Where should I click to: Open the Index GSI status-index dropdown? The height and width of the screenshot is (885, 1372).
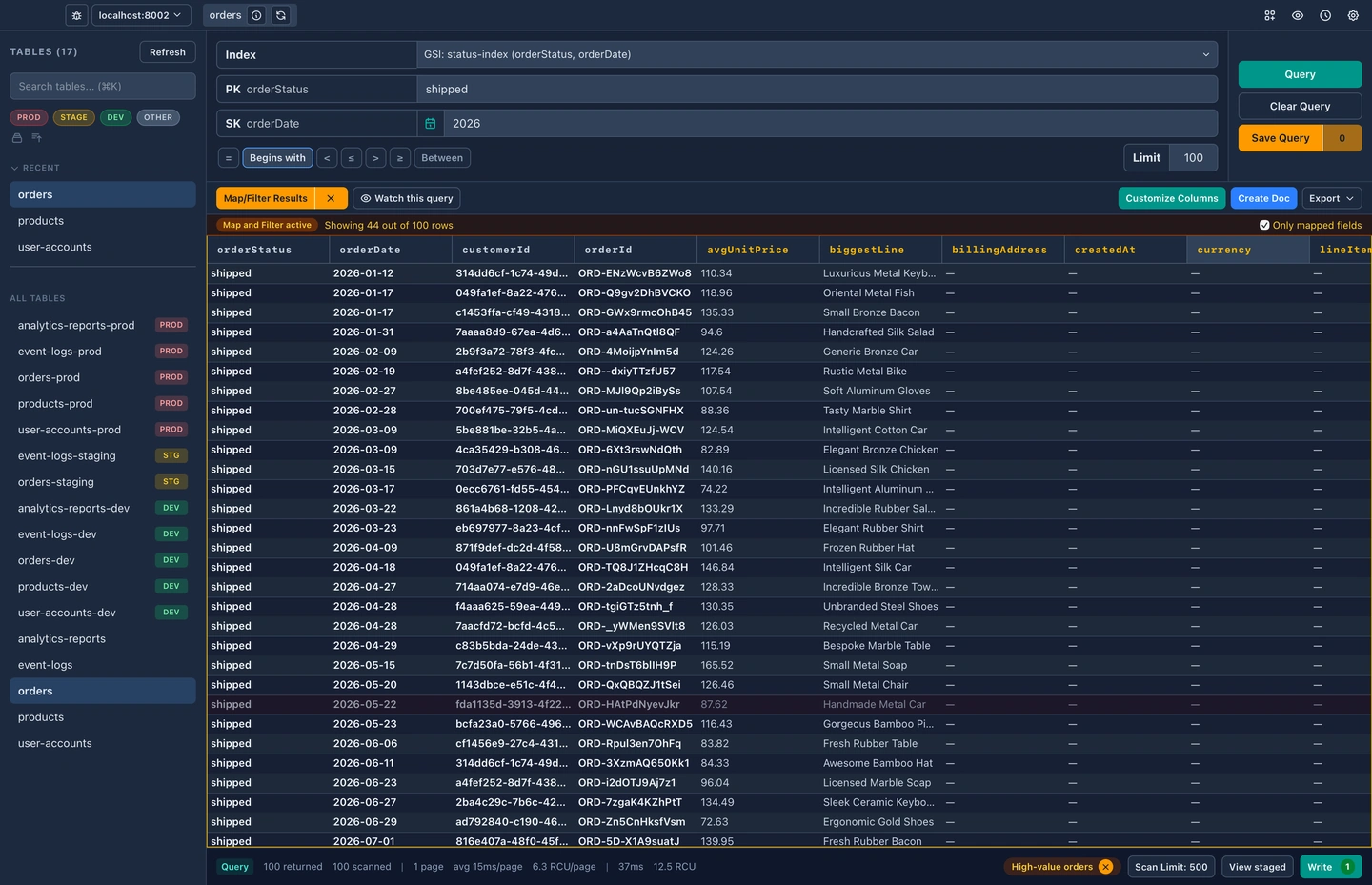817,54
